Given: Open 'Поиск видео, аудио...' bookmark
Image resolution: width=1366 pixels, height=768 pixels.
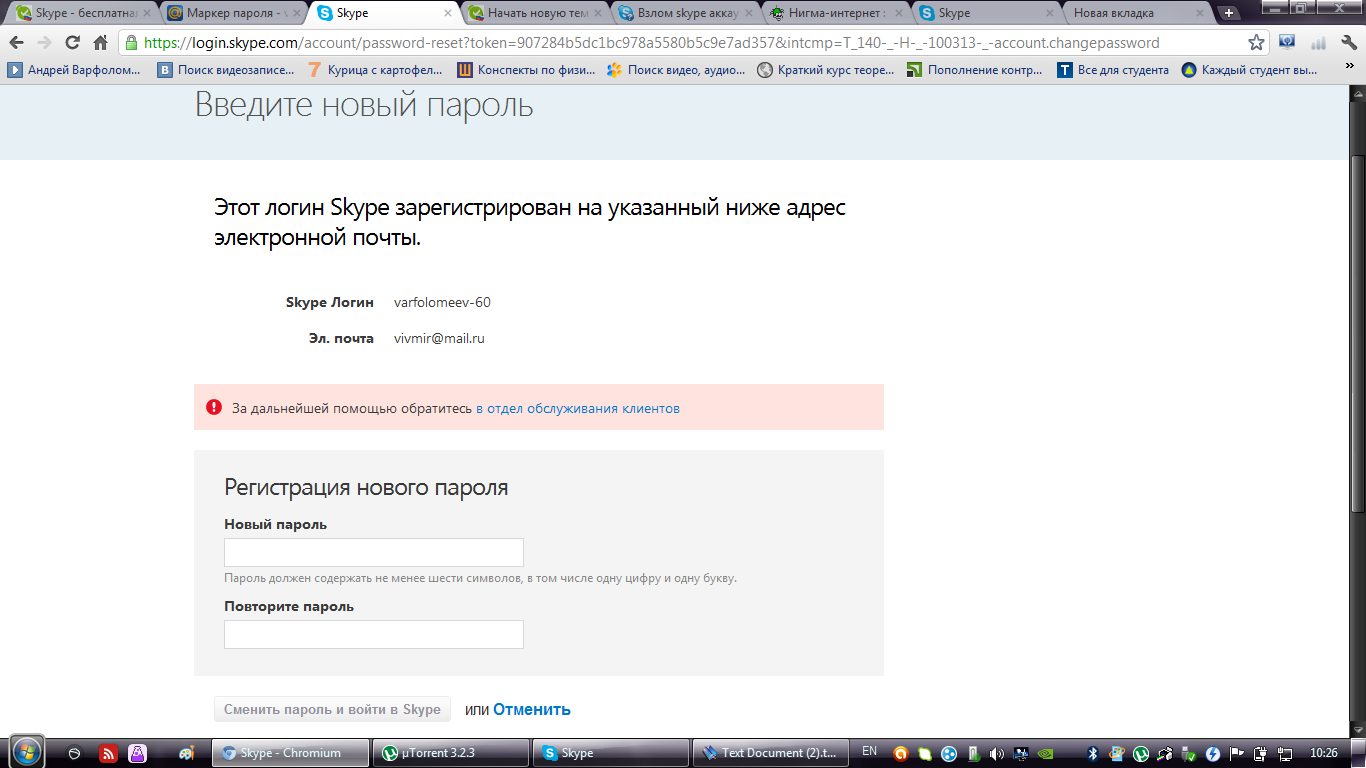Looking at the screenshot, I should pyautogui.click(x=676, y=70).
